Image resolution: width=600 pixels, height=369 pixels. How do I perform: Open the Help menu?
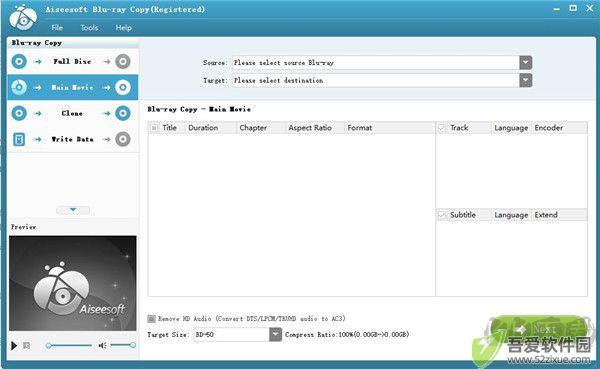point(123,28)
